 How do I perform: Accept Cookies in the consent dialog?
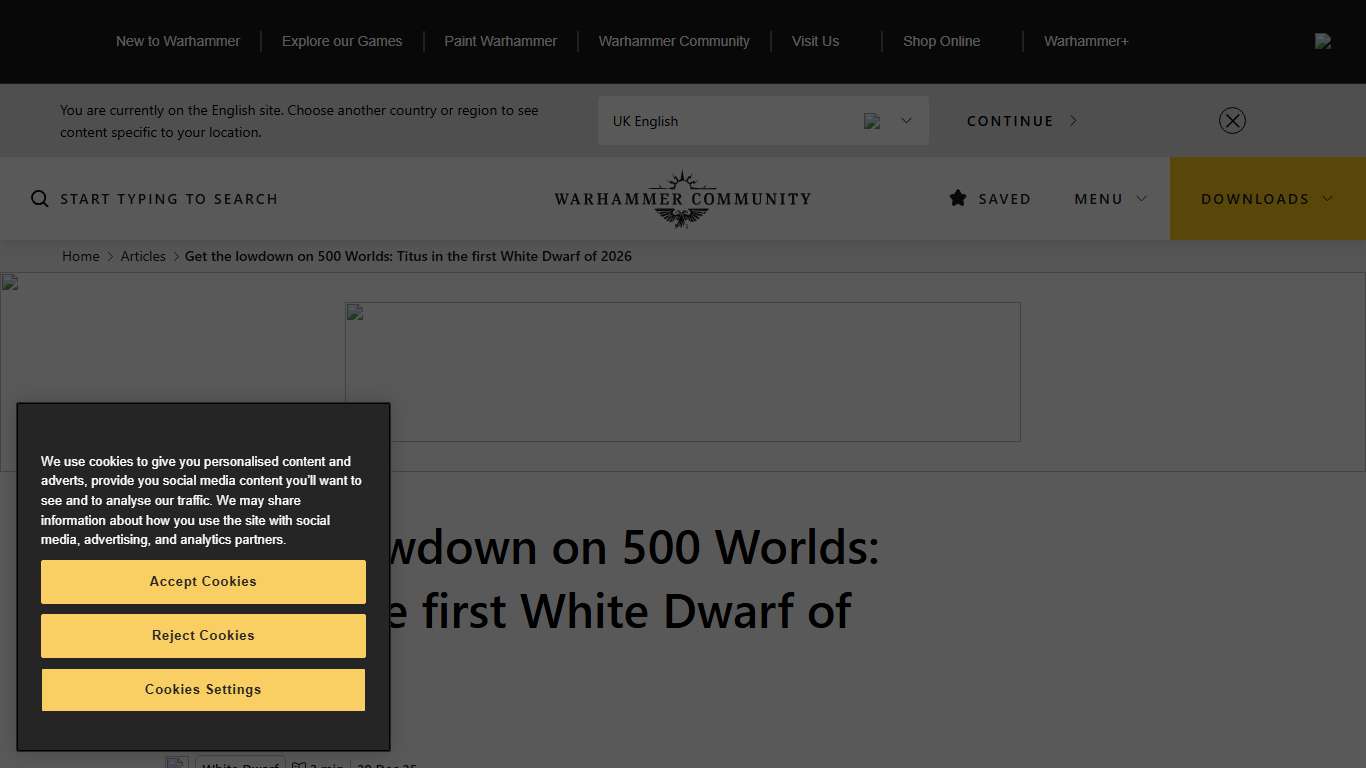(x=203, y=581)
